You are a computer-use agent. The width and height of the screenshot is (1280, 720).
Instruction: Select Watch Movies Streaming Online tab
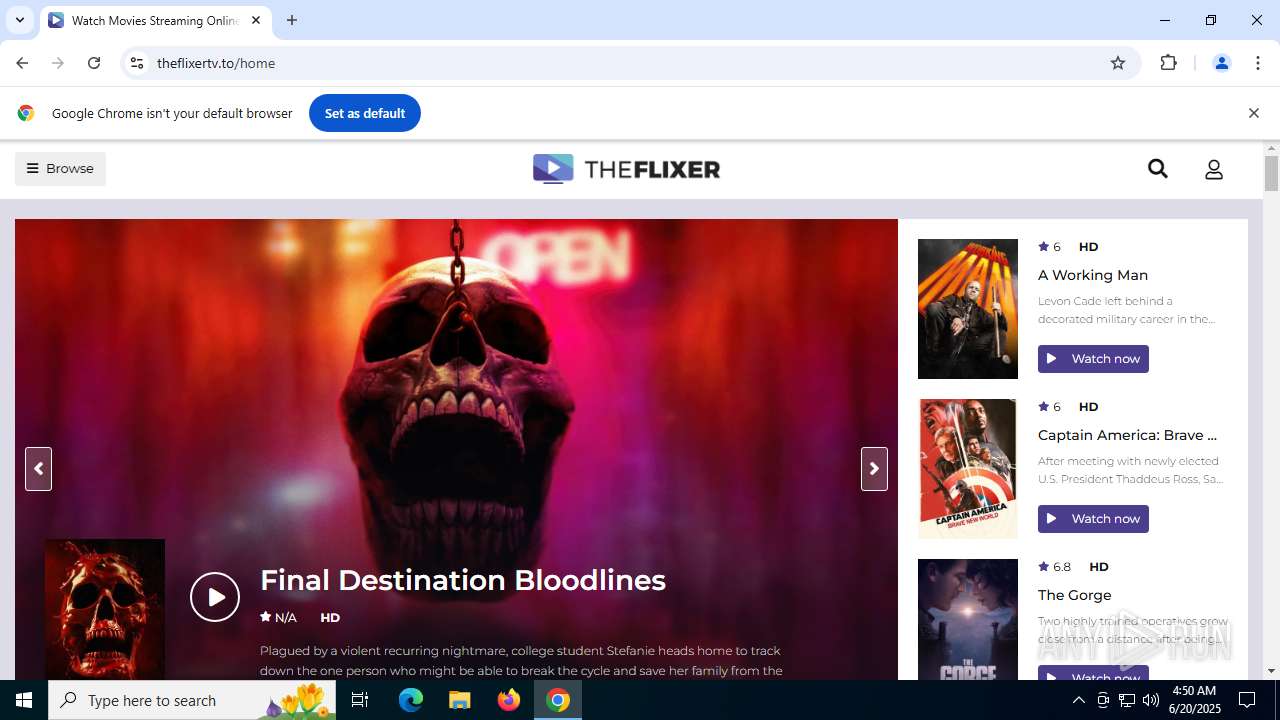click(155, 21)
